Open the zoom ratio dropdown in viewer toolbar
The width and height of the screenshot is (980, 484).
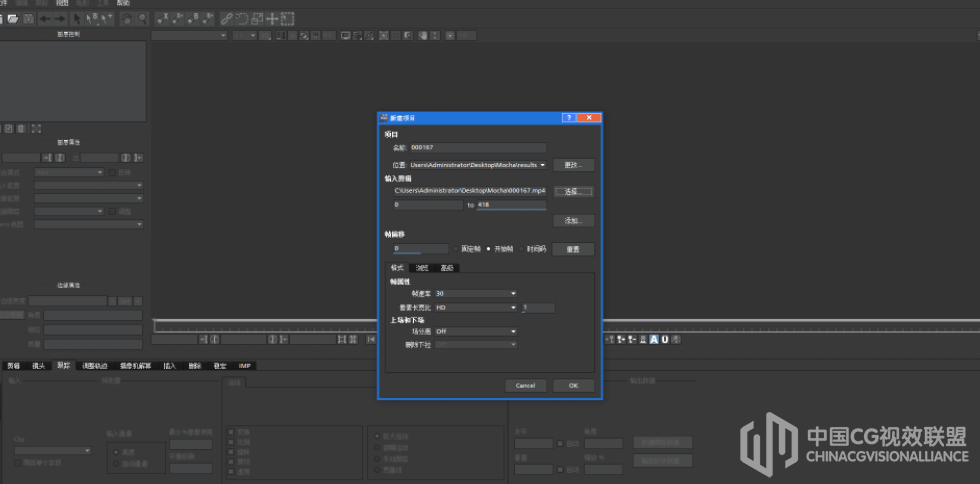pos(244,36)
